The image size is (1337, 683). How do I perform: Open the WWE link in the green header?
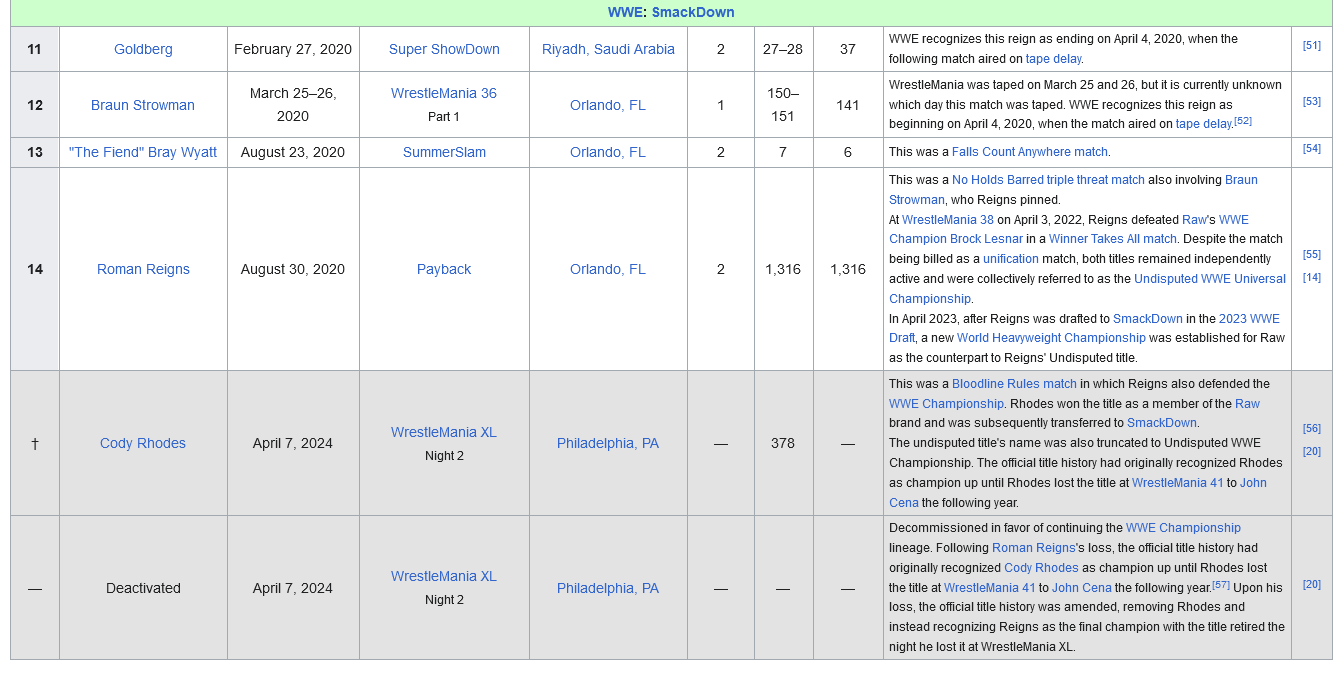[x=625, y=12]
